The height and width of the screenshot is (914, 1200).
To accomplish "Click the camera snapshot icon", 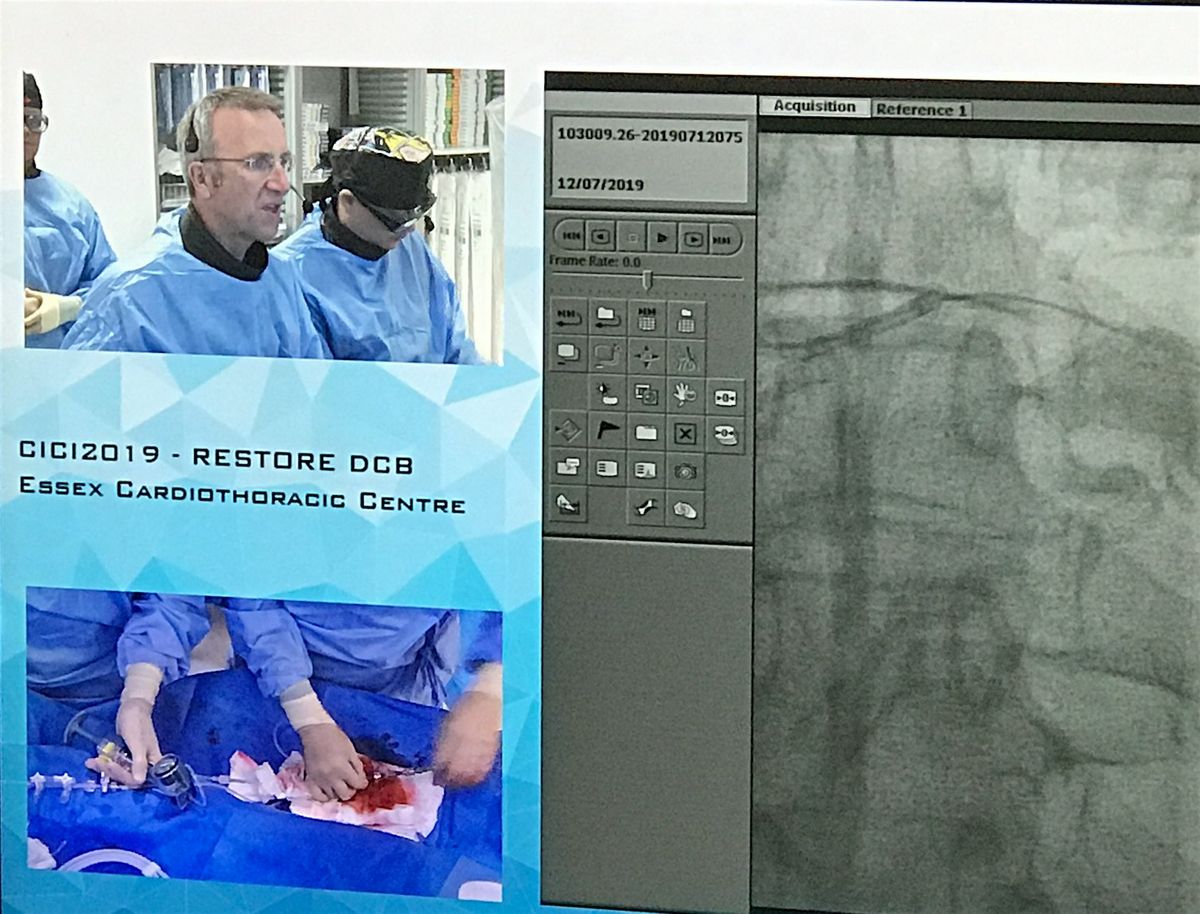I will coord(685,470).
